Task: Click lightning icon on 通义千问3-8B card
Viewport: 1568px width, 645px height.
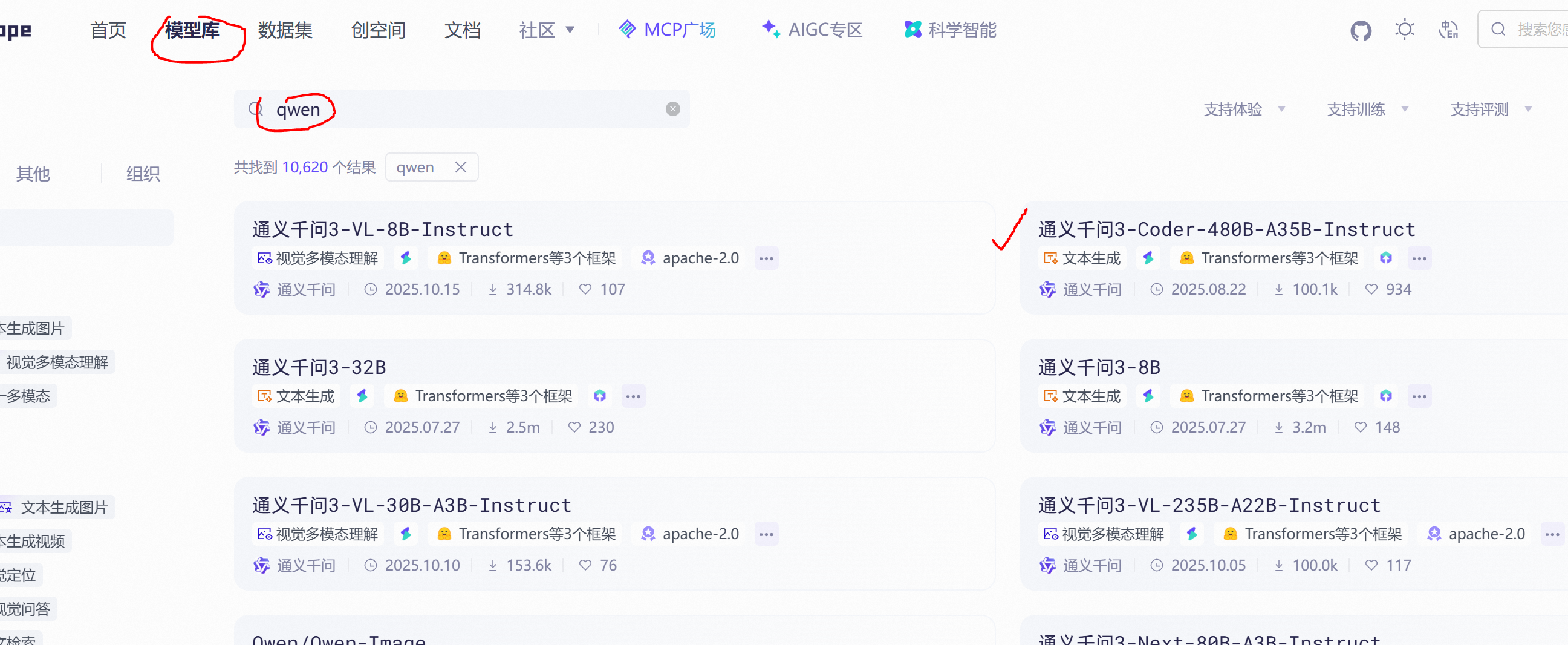Action: point(1148,396)
